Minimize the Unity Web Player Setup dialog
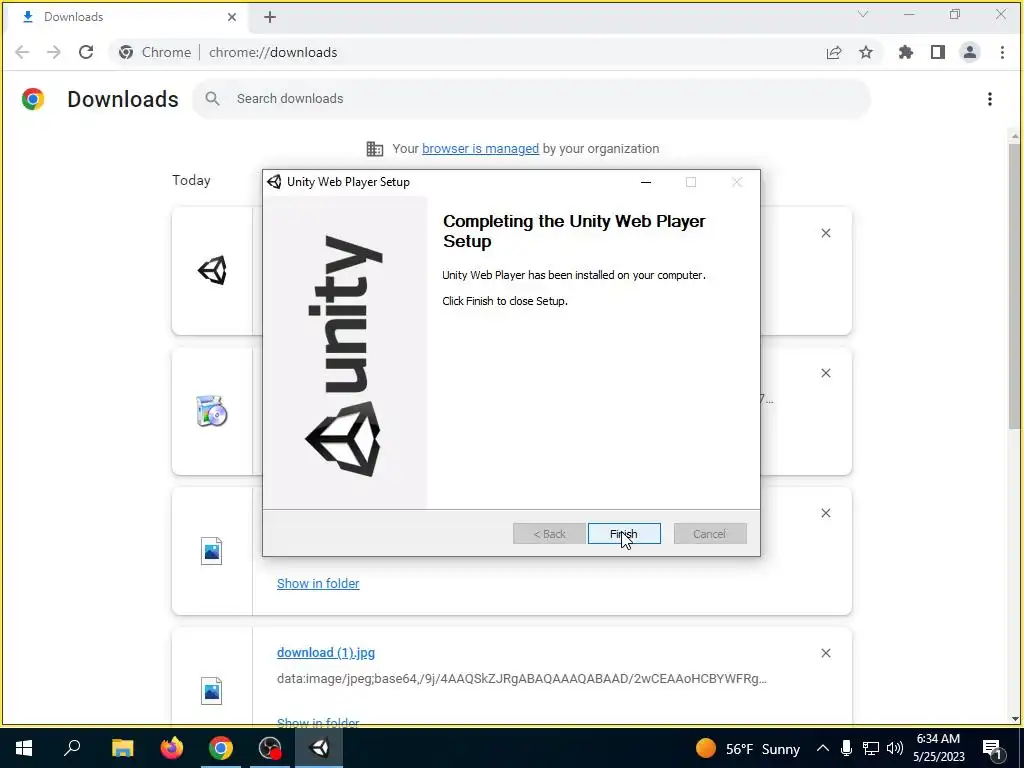Screen dimensions: 1024x768 [x=646, y=182]
